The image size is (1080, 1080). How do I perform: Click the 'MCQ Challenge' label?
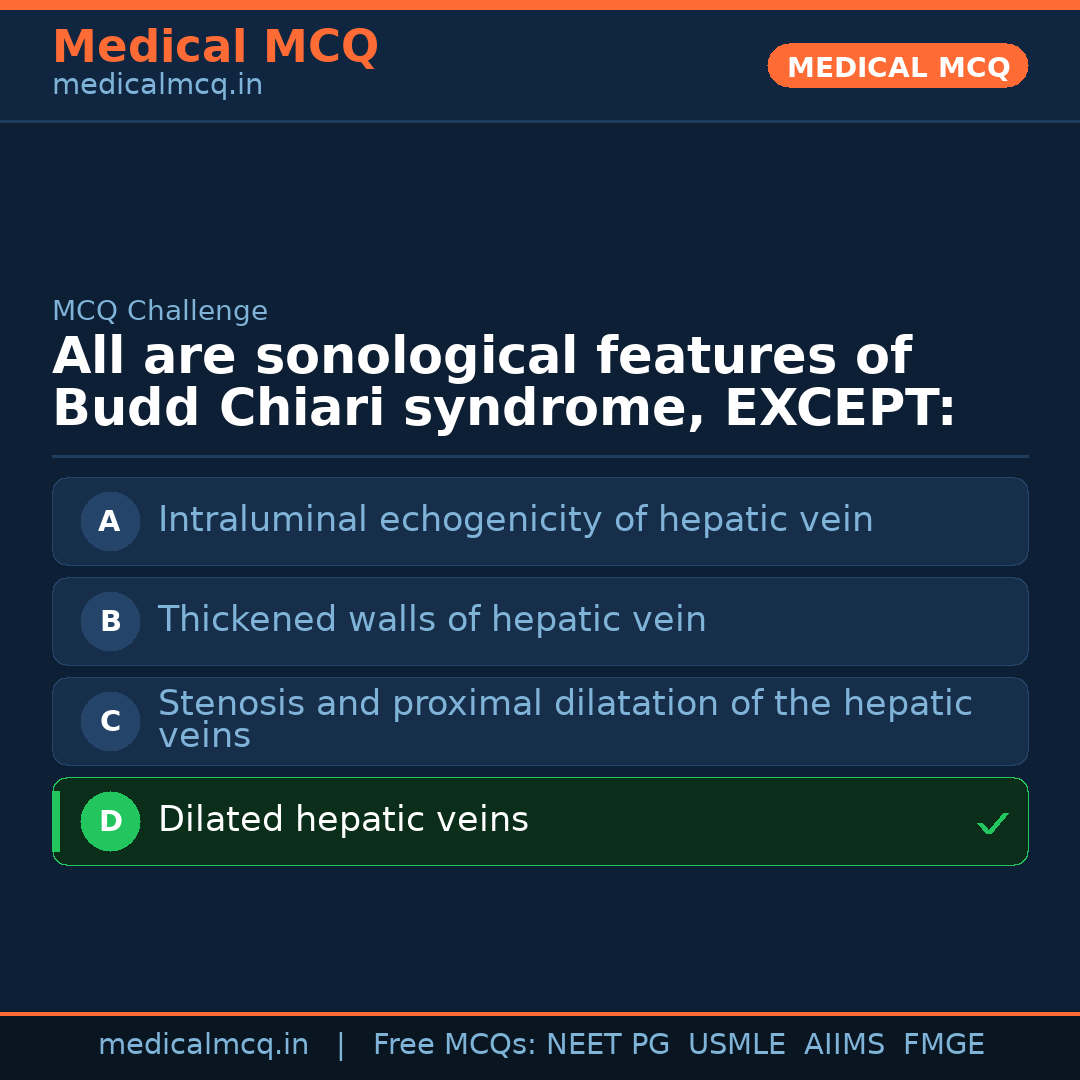160,311
